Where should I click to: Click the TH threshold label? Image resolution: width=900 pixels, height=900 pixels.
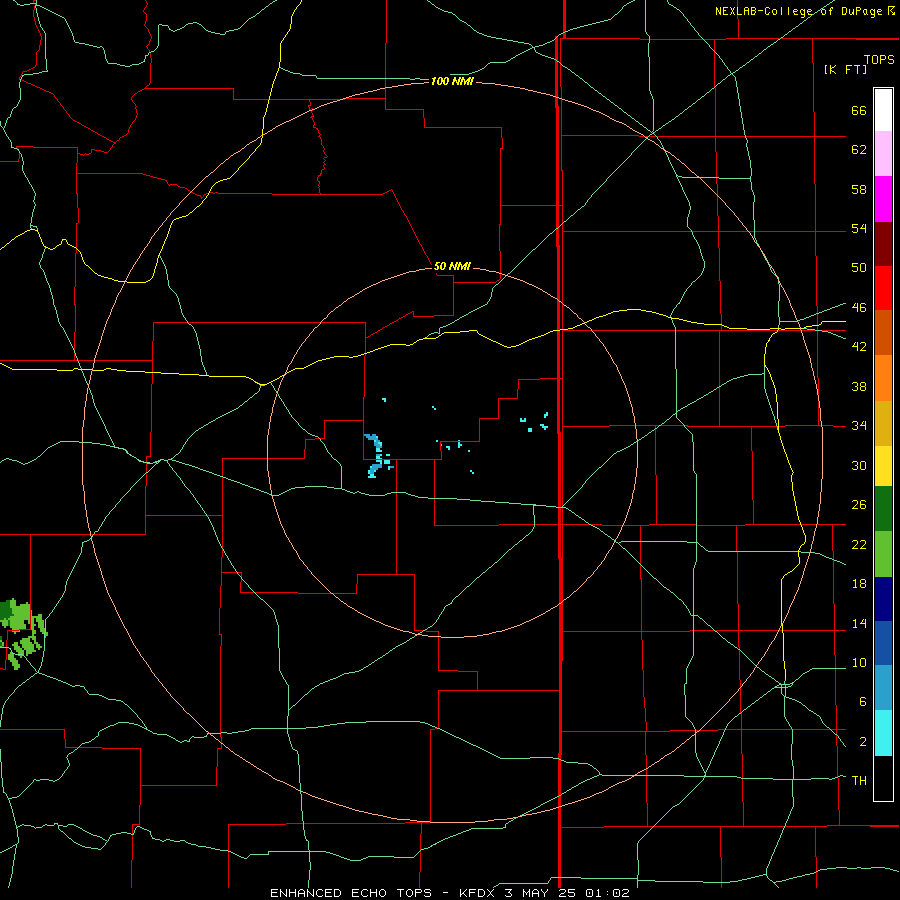tap(859, 781)
